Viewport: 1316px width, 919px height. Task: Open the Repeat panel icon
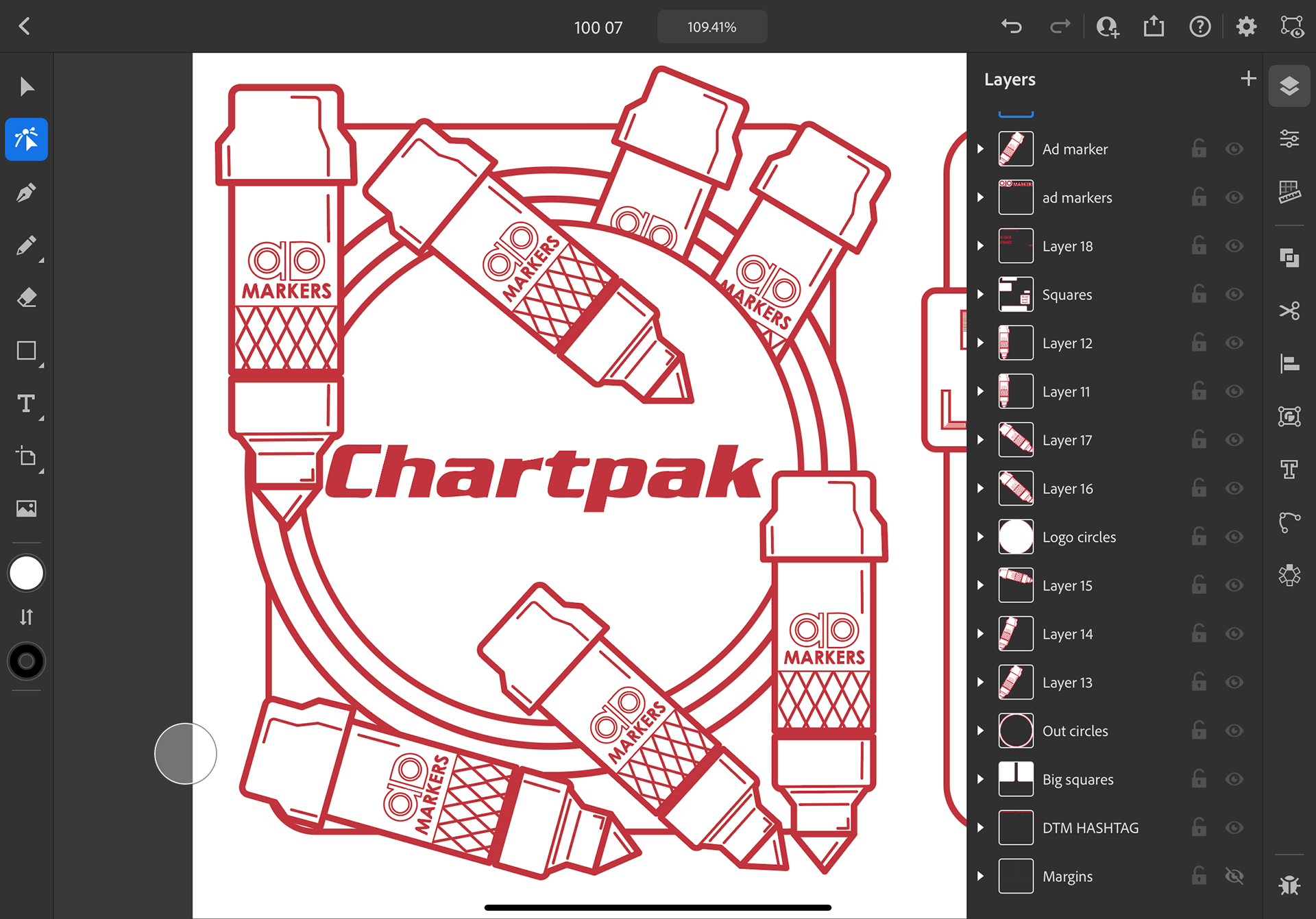pos(1289,575)
